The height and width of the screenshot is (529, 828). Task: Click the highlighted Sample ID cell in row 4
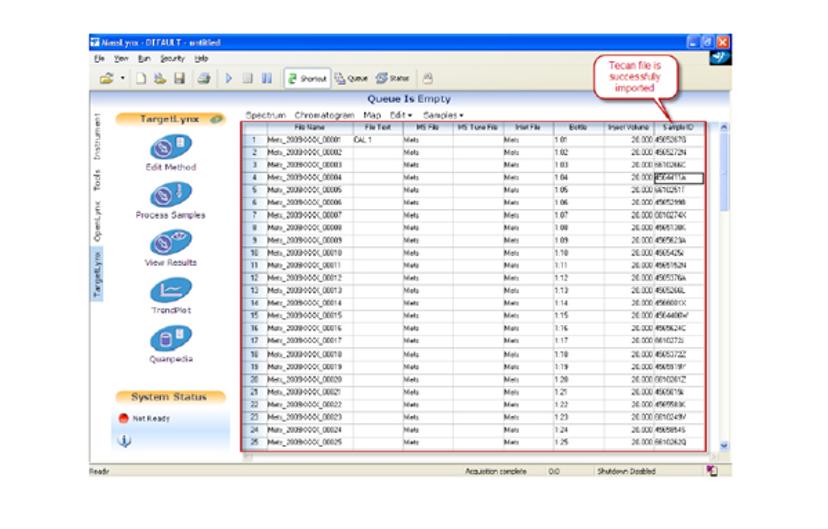click(679, 178)
